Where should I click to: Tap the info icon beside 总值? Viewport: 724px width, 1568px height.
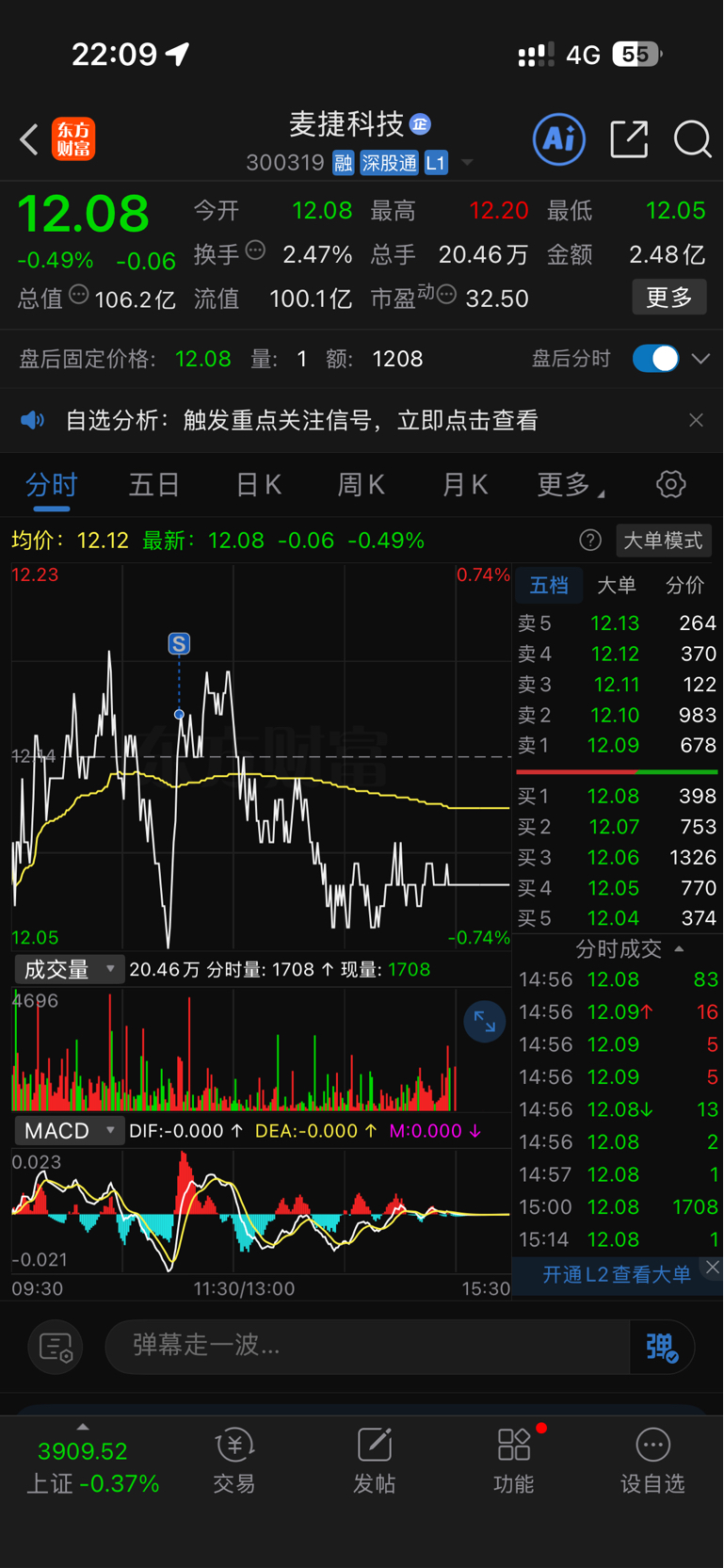pyautogui.click(x=79, y=295)
